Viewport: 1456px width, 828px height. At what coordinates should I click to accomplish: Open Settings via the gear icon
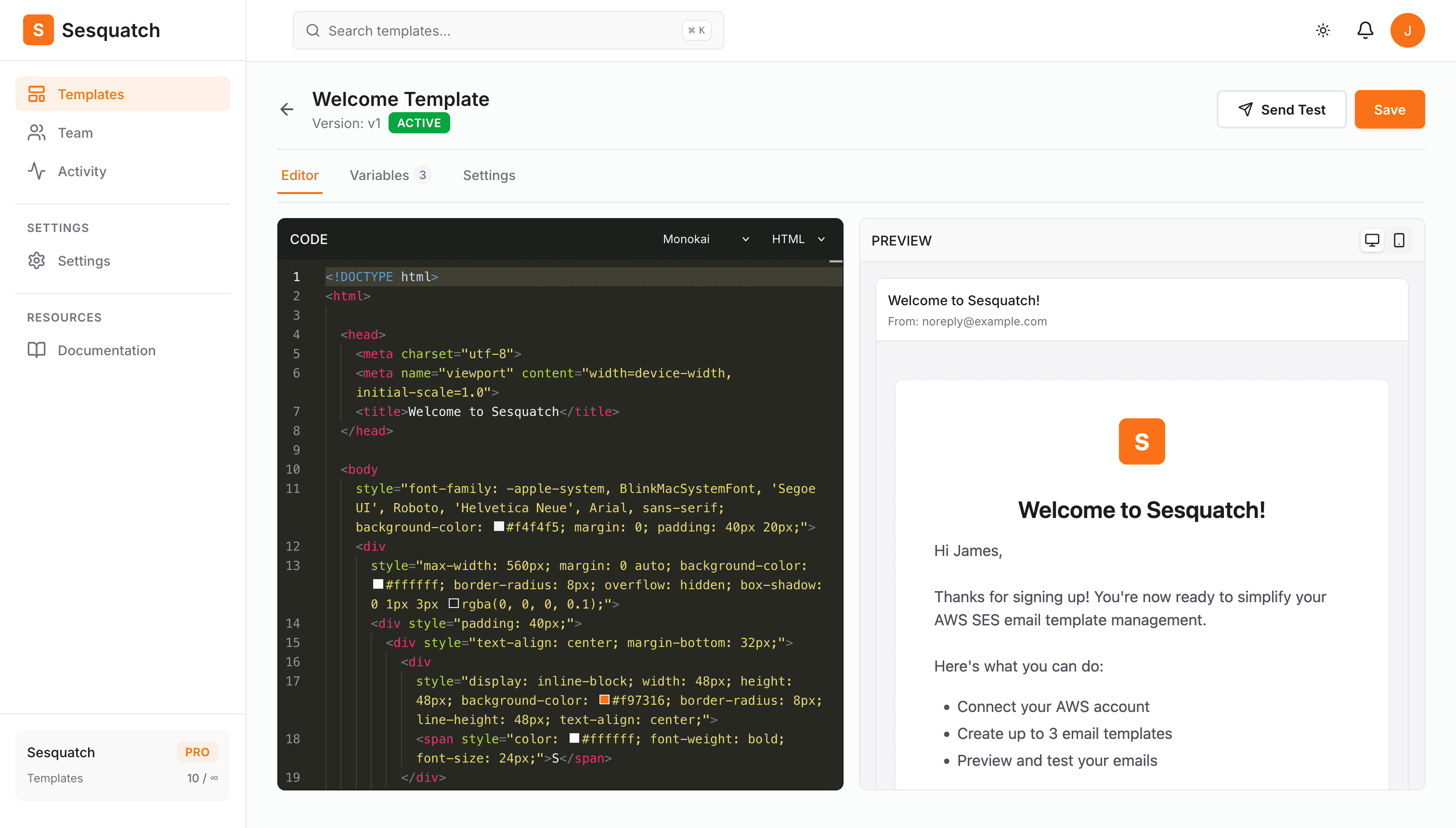(x=37, y=260)
